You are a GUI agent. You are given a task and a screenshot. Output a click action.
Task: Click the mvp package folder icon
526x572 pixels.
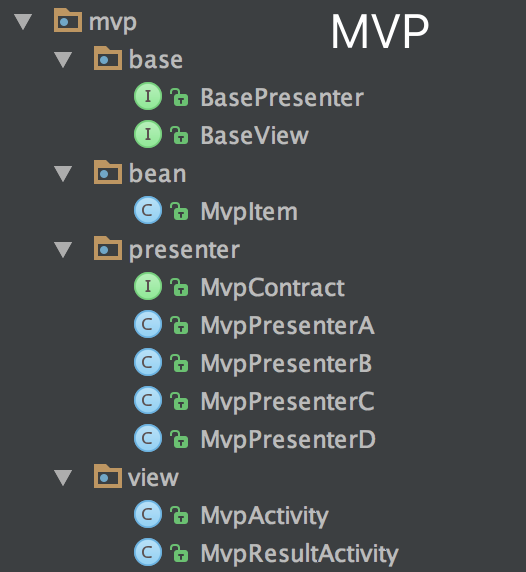pyautogui.click(x=68, y=20)
